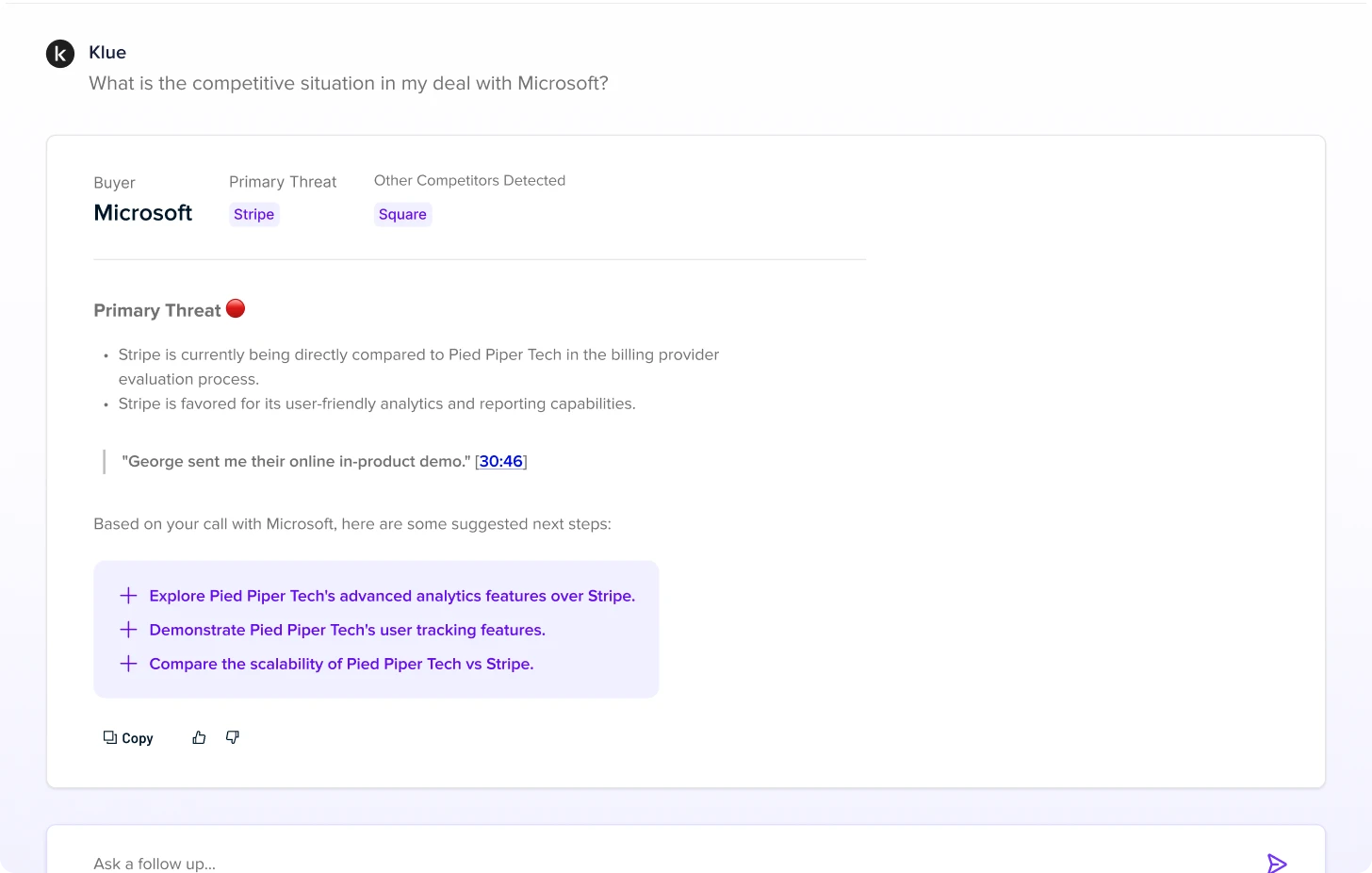Click the Klue avatar logo icon
The width and height of the screenshot is (1372, 873).
(60, 54)
